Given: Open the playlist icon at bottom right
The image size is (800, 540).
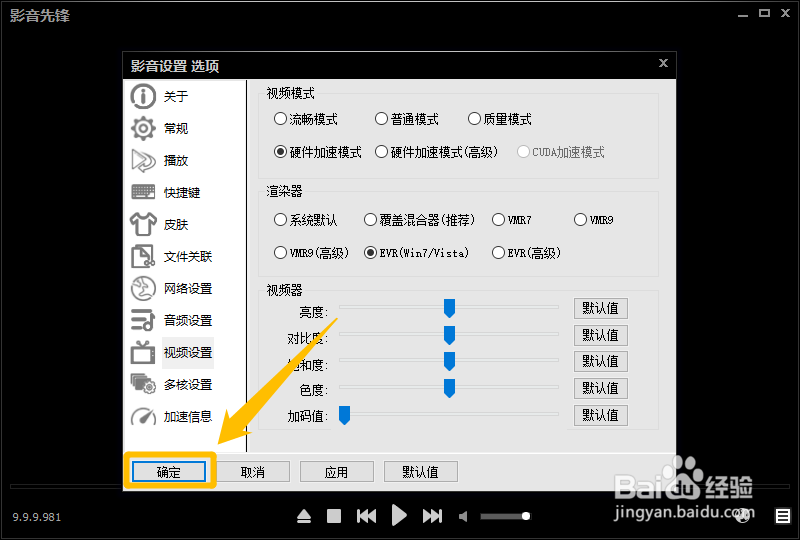Looking at the screenshot, I should (x=783, y=516).
